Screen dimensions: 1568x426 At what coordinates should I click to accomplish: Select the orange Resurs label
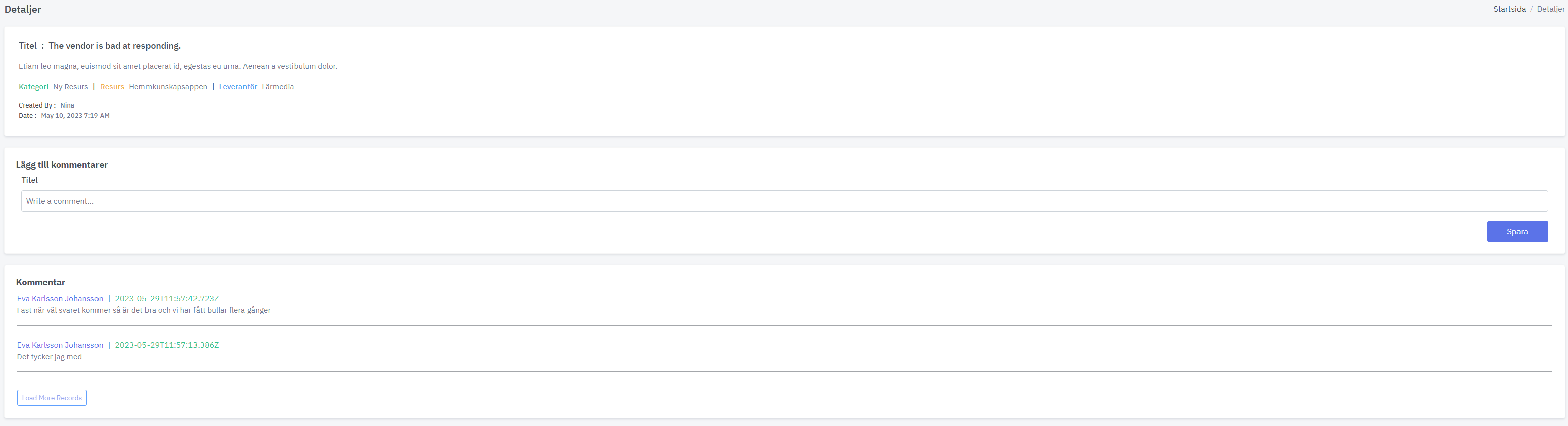point(112,87)
